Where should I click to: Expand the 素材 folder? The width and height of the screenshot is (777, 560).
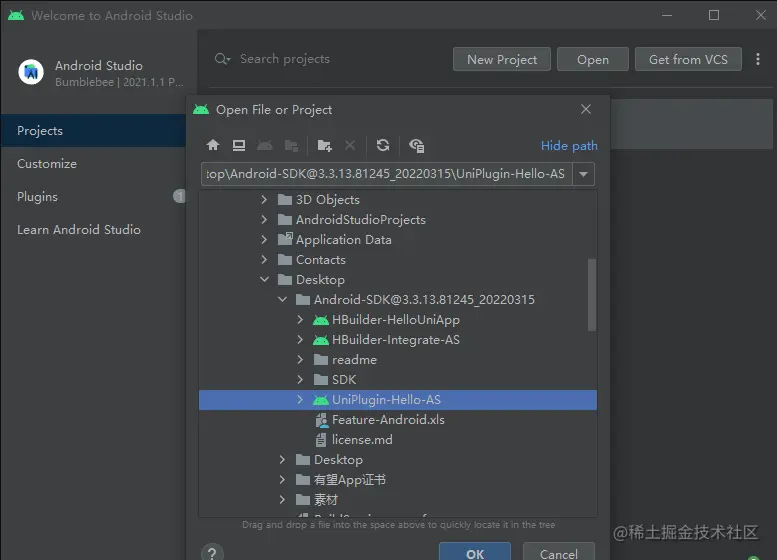pyautogui.click(x=282, y=500)
